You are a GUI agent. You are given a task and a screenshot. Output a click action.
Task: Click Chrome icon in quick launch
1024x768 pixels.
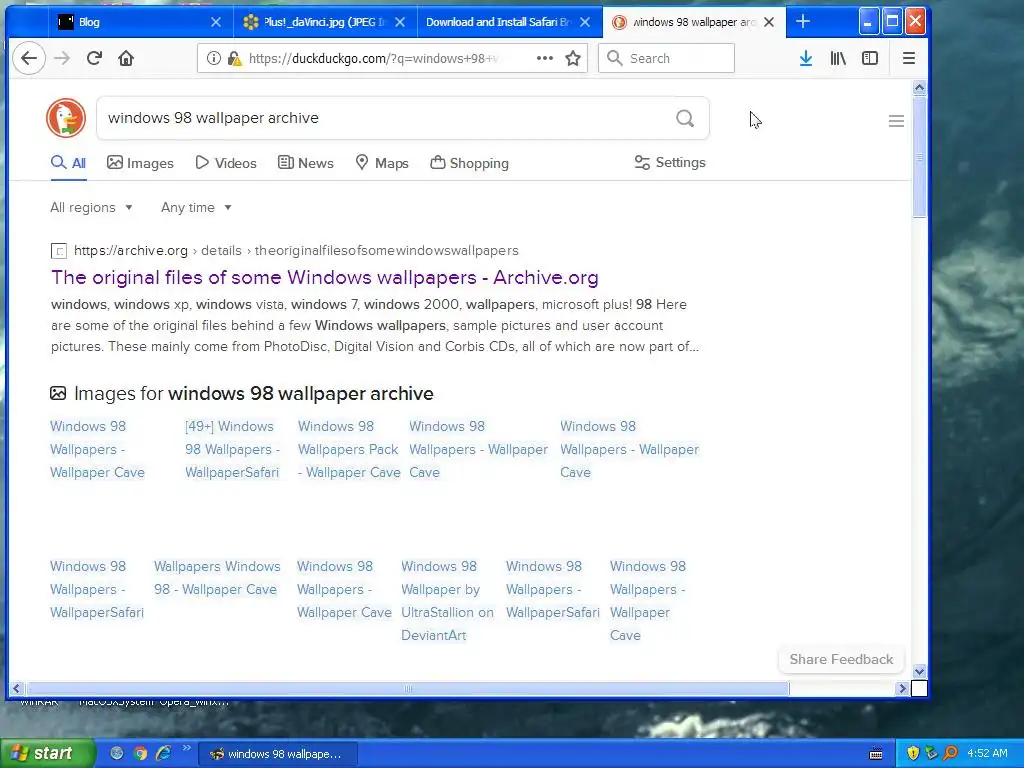tap(140, 753)
